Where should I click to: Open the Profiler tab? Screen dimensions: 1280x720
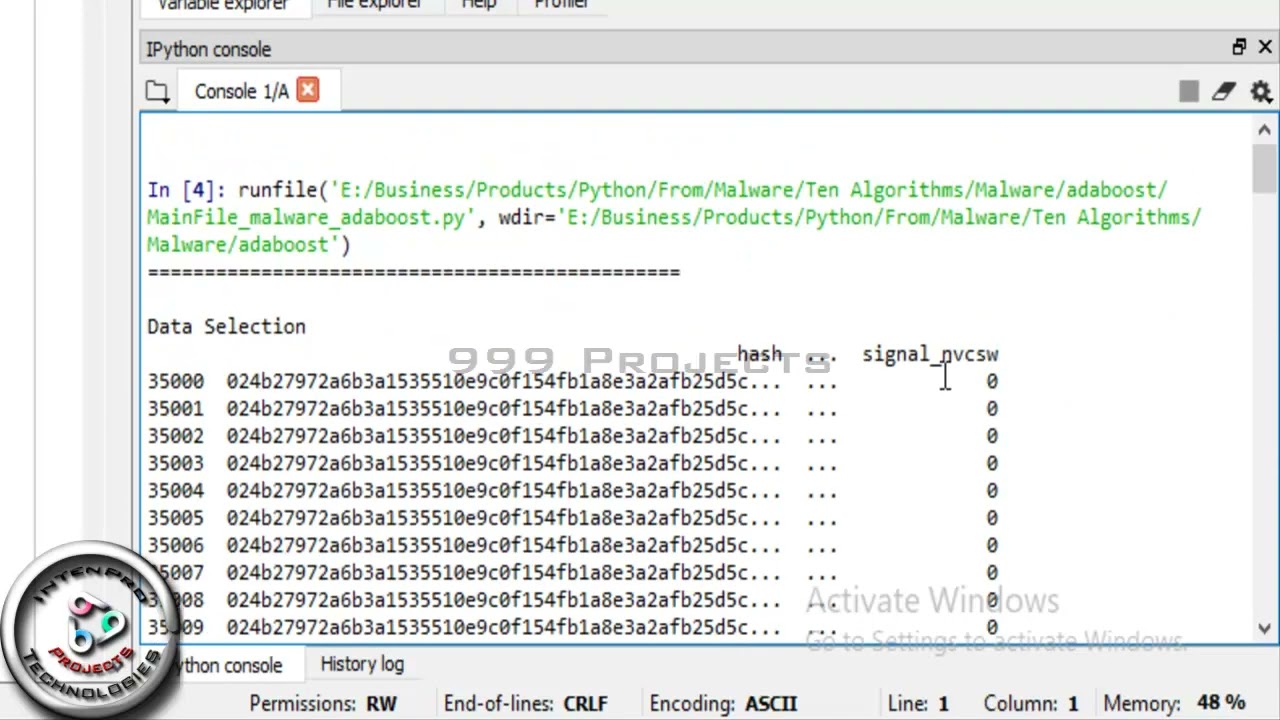point(561,5)
